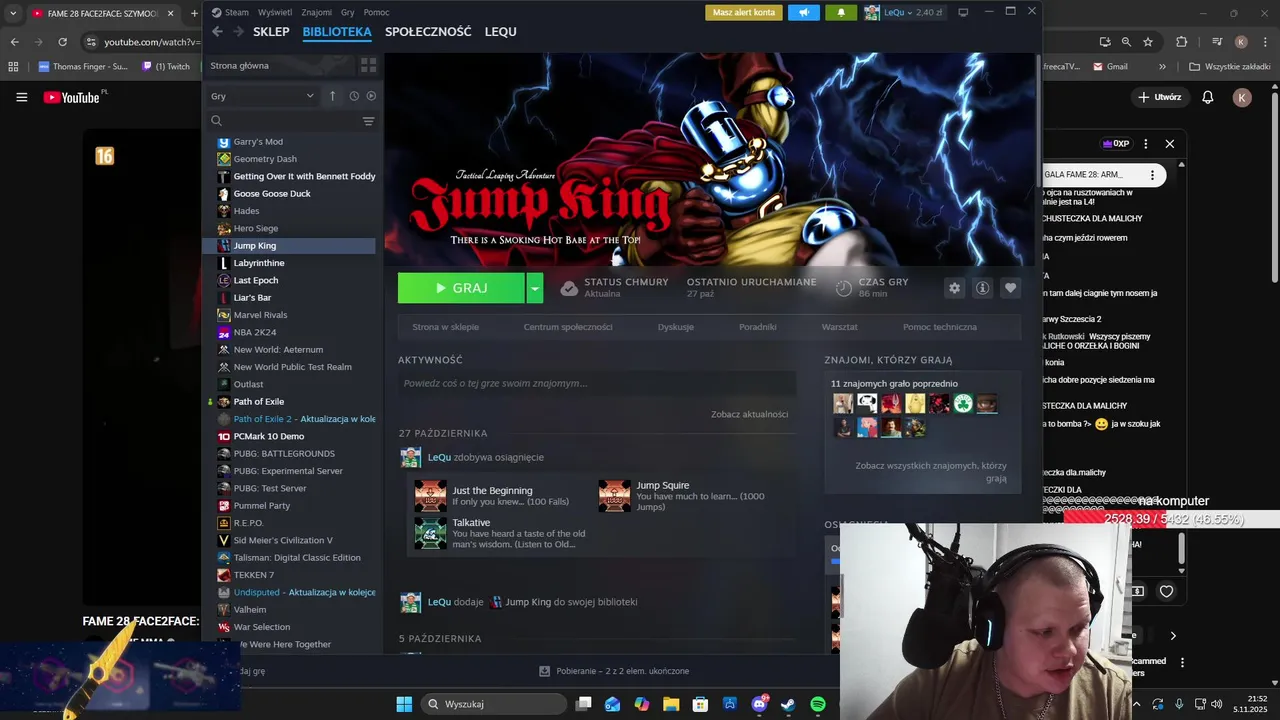Open Warsztat link
This screenshot has height=720, width=1280.
[x=840, y=327]
